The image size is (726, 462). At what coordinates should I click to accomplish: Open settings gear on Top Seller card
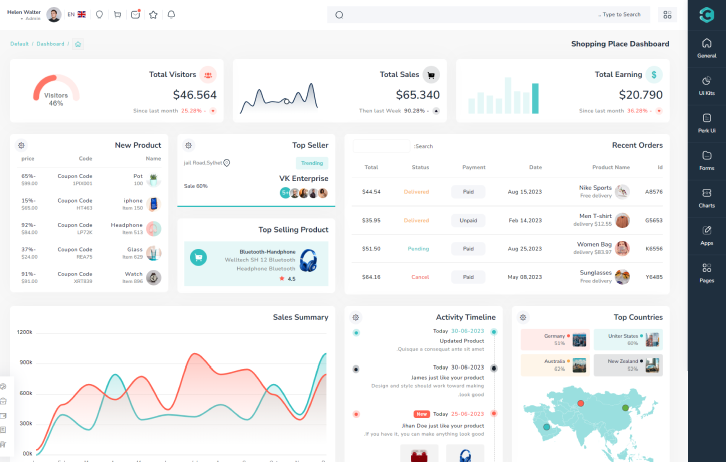[187, 145]
